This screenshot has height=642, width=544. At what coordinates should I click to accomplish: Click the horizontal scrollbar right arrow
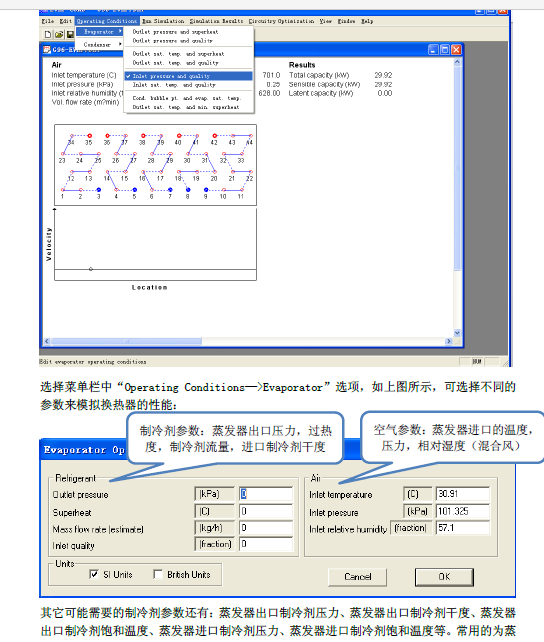point(449,341)
